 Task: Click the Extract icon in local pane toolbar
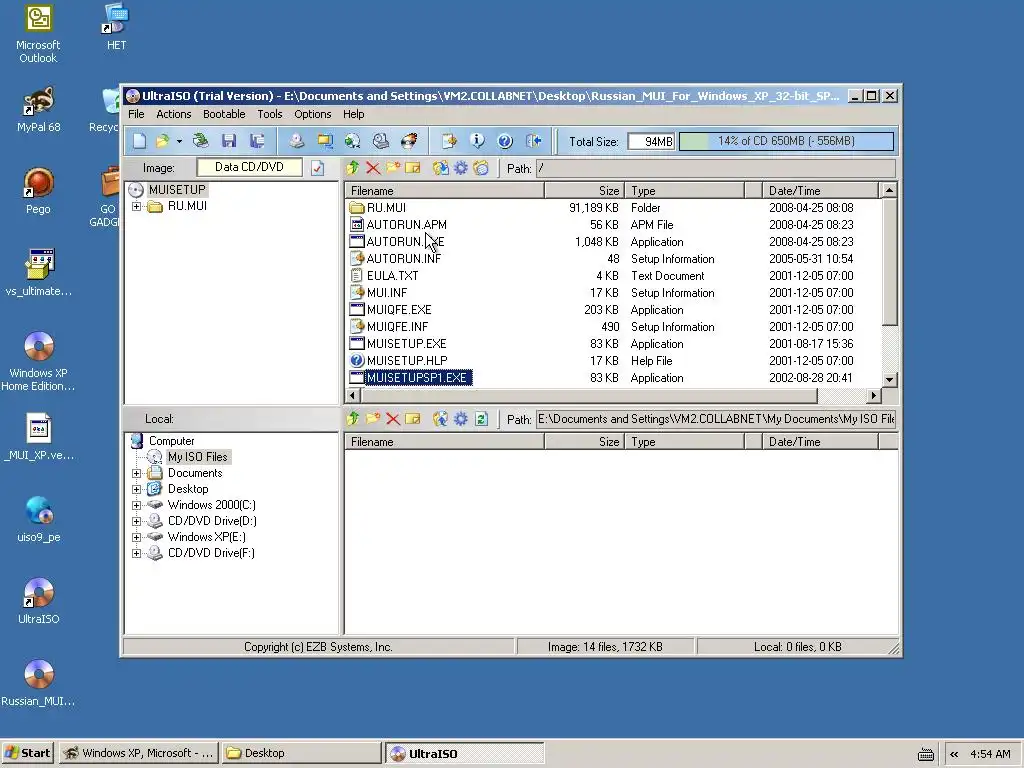click(441, 419)
